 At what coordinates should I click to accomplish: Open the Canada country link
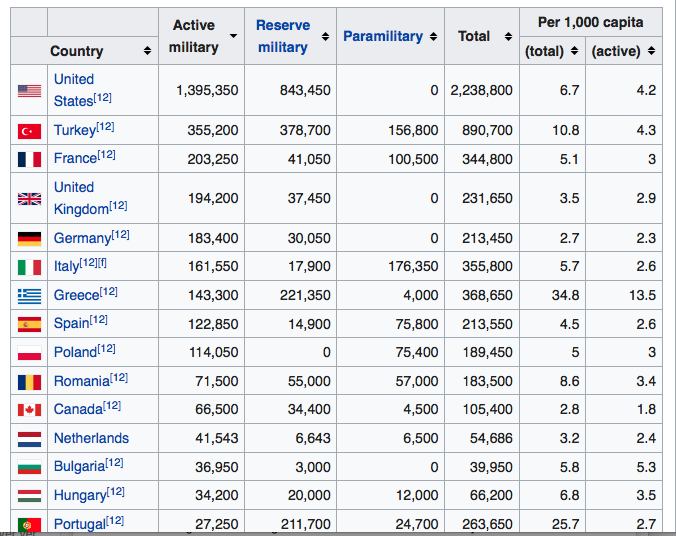tap(78, 409)
